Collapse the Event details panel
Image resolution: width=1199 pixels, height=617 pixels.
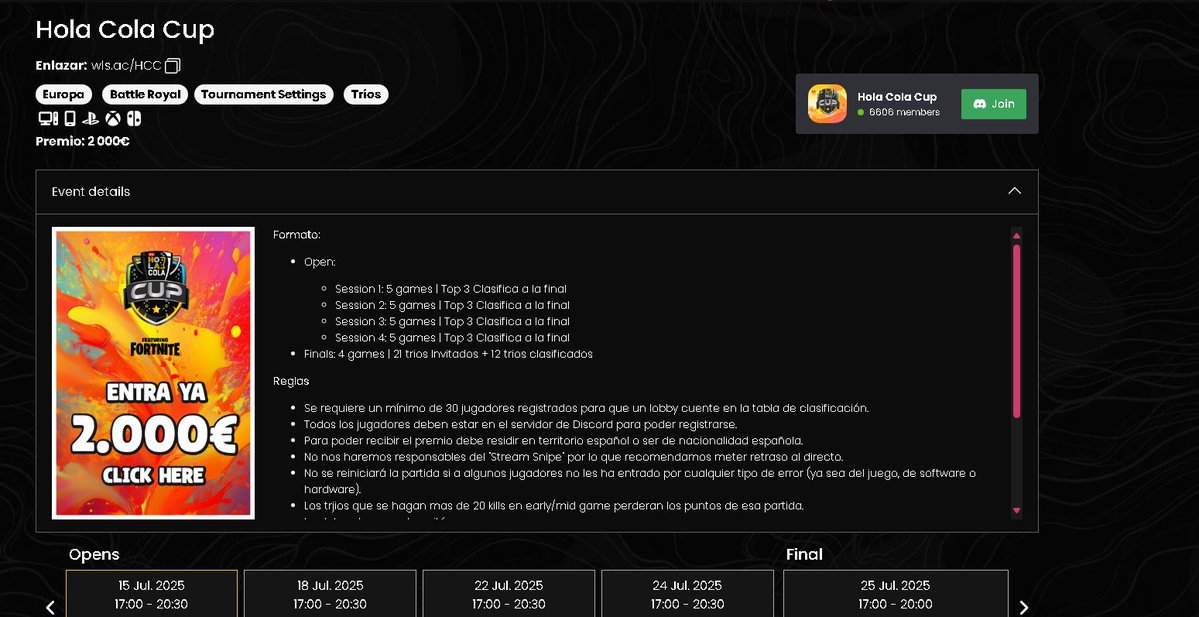tap(1015, 191)
